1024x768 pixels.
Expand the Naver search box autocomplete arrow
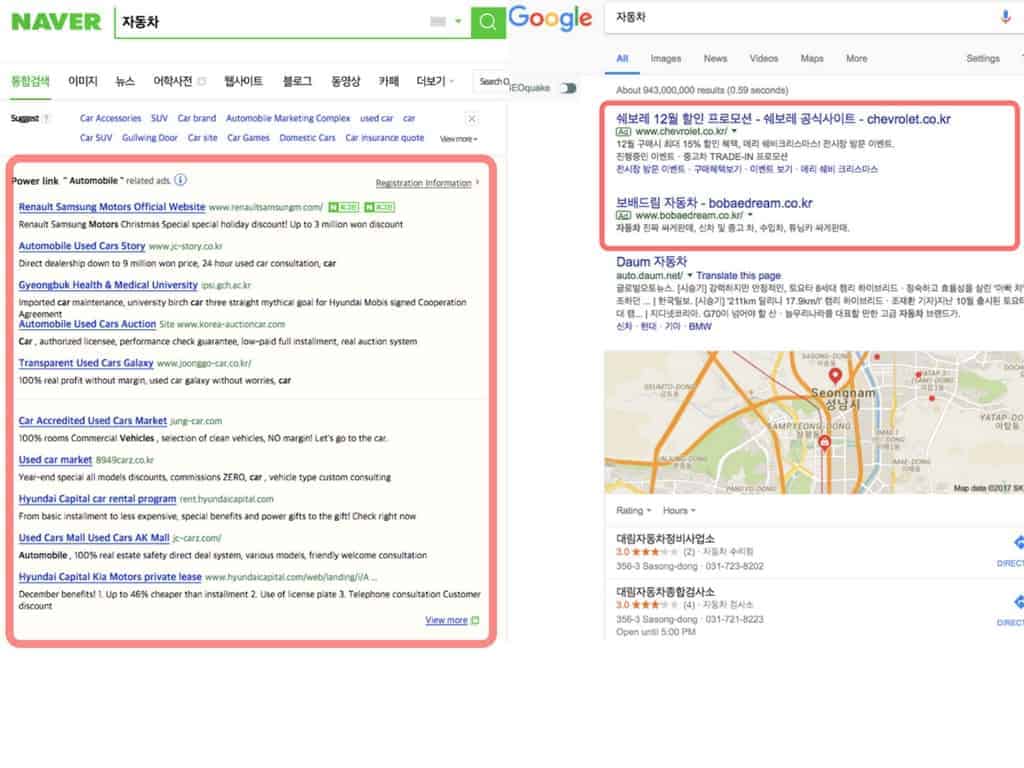tap(458, 22)
